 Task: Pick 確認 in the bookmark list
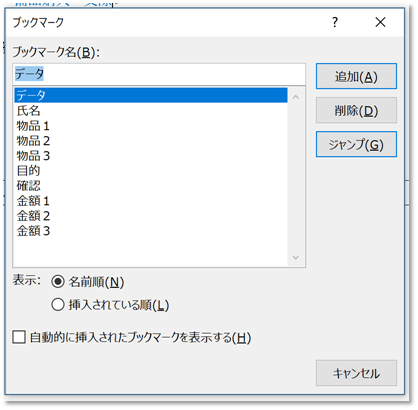[x=151, y=186]
